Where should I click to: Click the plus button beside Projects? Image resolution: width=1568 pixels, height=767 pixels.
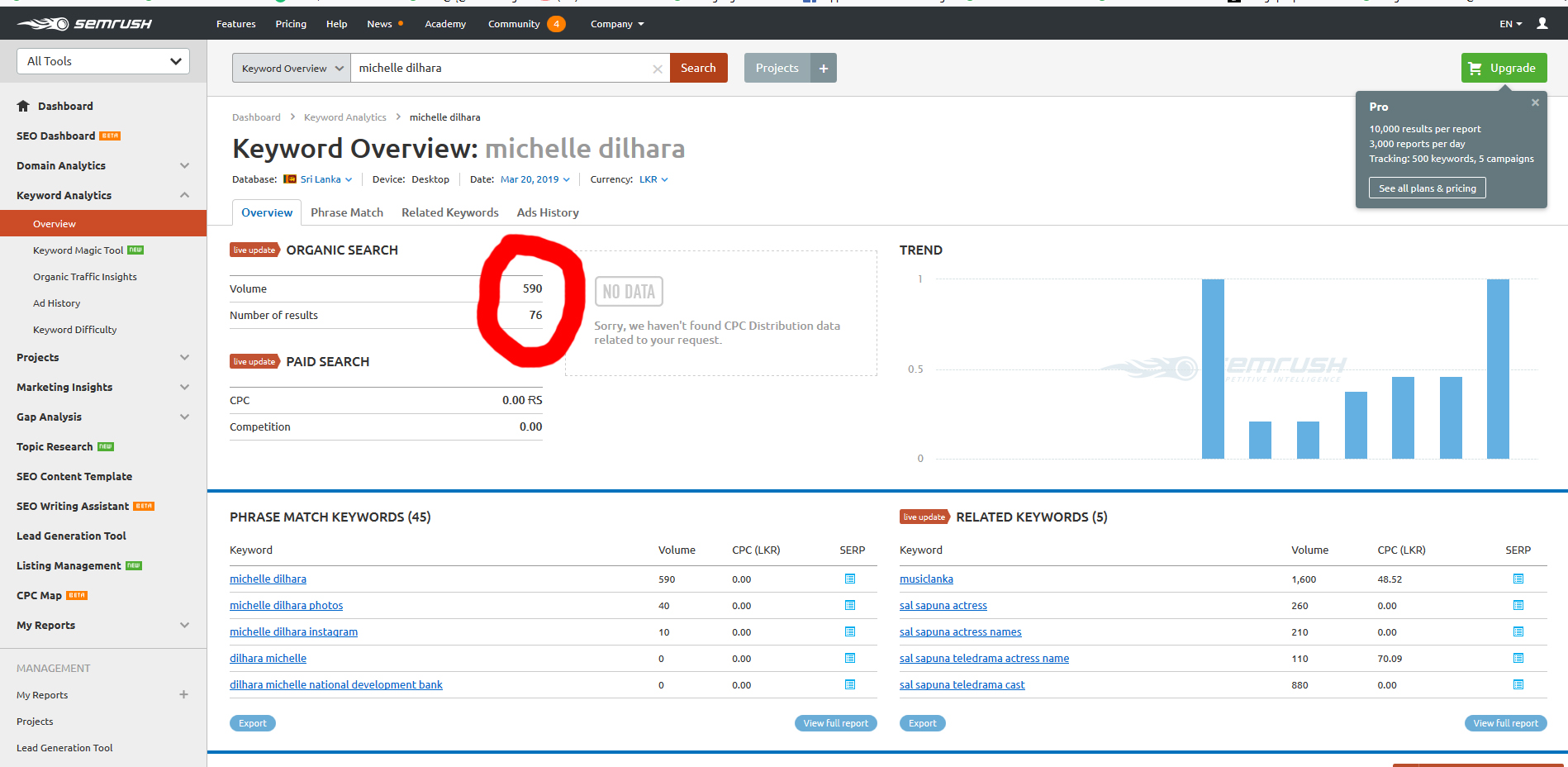(823, 69)
